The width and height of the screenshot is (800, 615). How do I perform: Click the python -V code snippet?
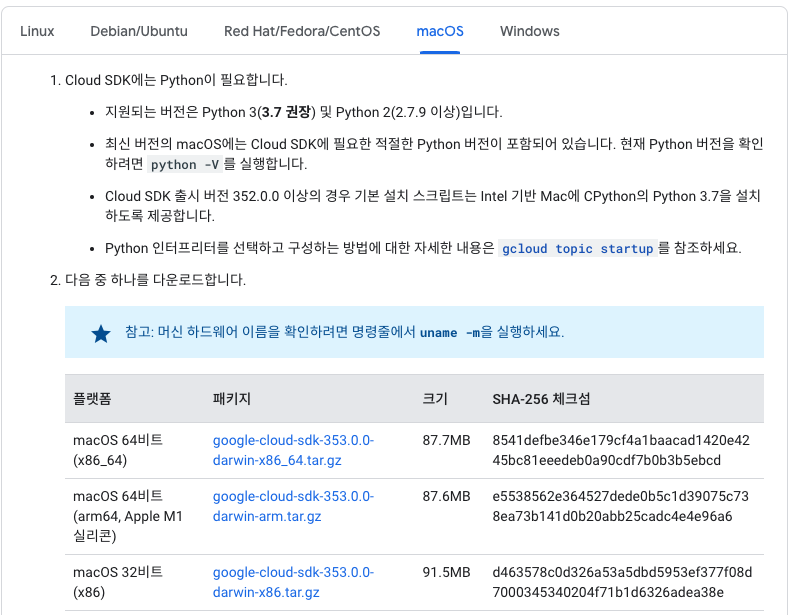(184, 165)
